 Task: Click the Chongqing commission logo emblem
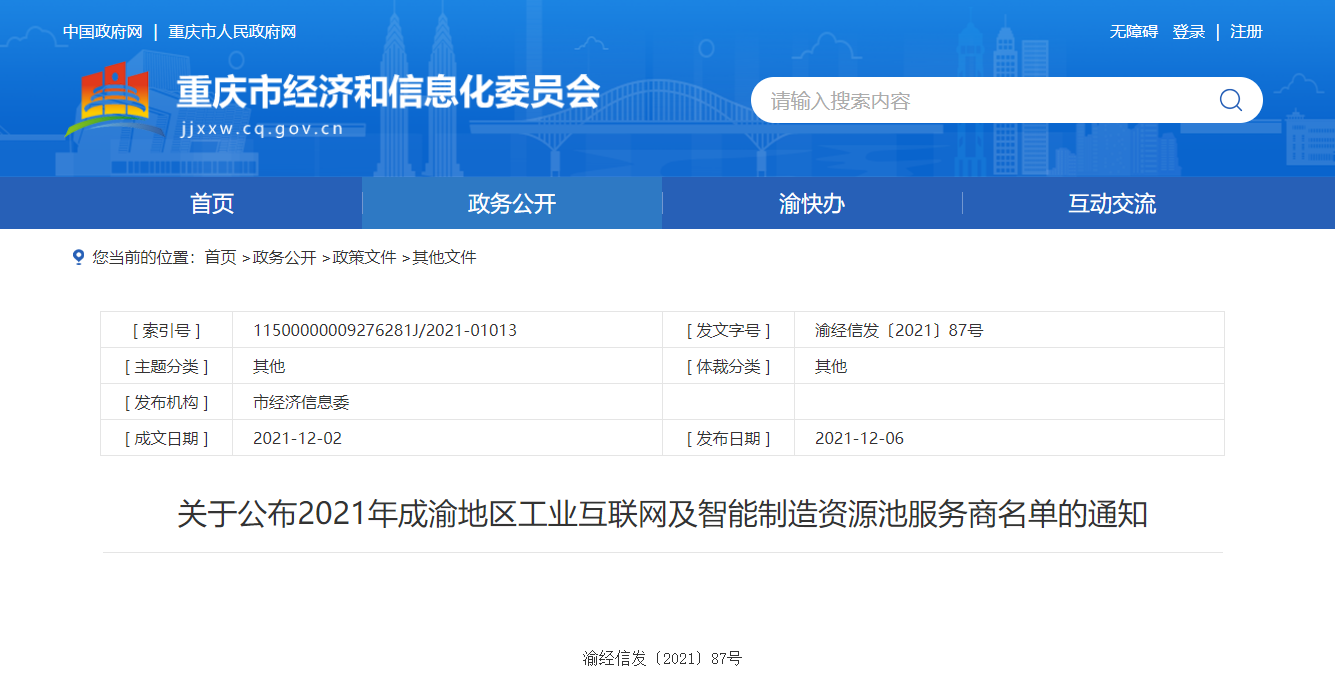[x=115, y=100]
